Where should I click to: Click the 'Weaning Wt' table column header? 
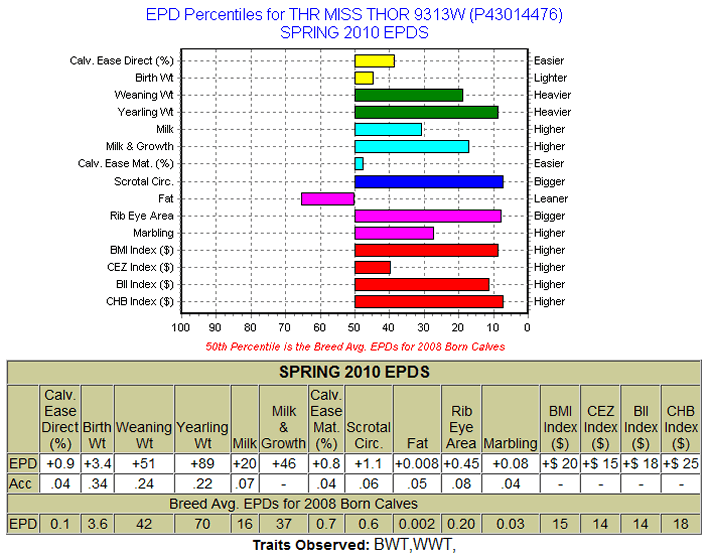(144, 419)
